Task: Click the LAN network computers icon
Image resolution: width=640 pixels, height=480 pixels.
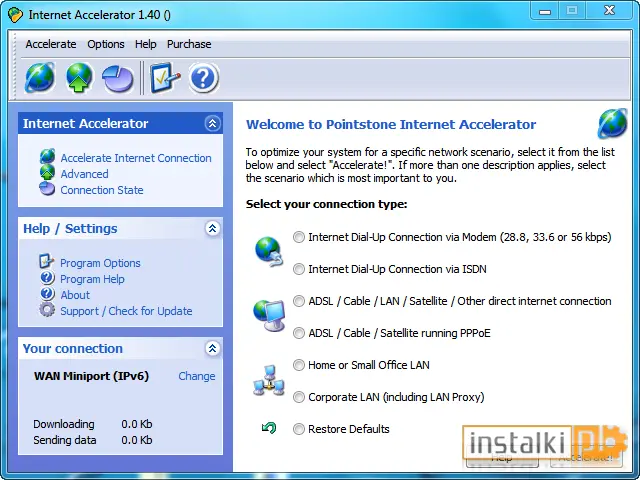Action: (269, 380)
